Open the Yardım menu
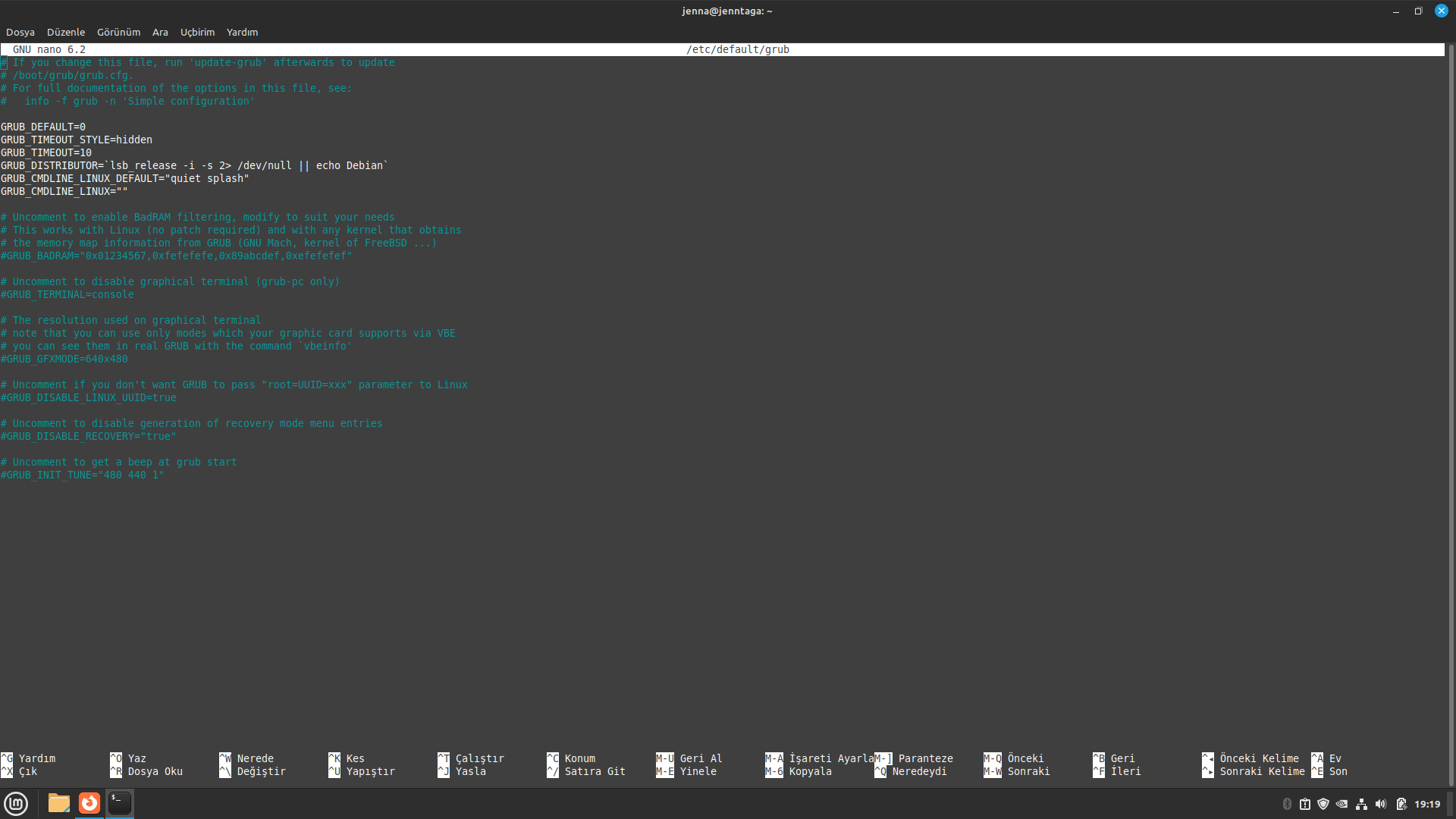The image size is (1456, 819). pyautogui.click(x=242, y=32)
